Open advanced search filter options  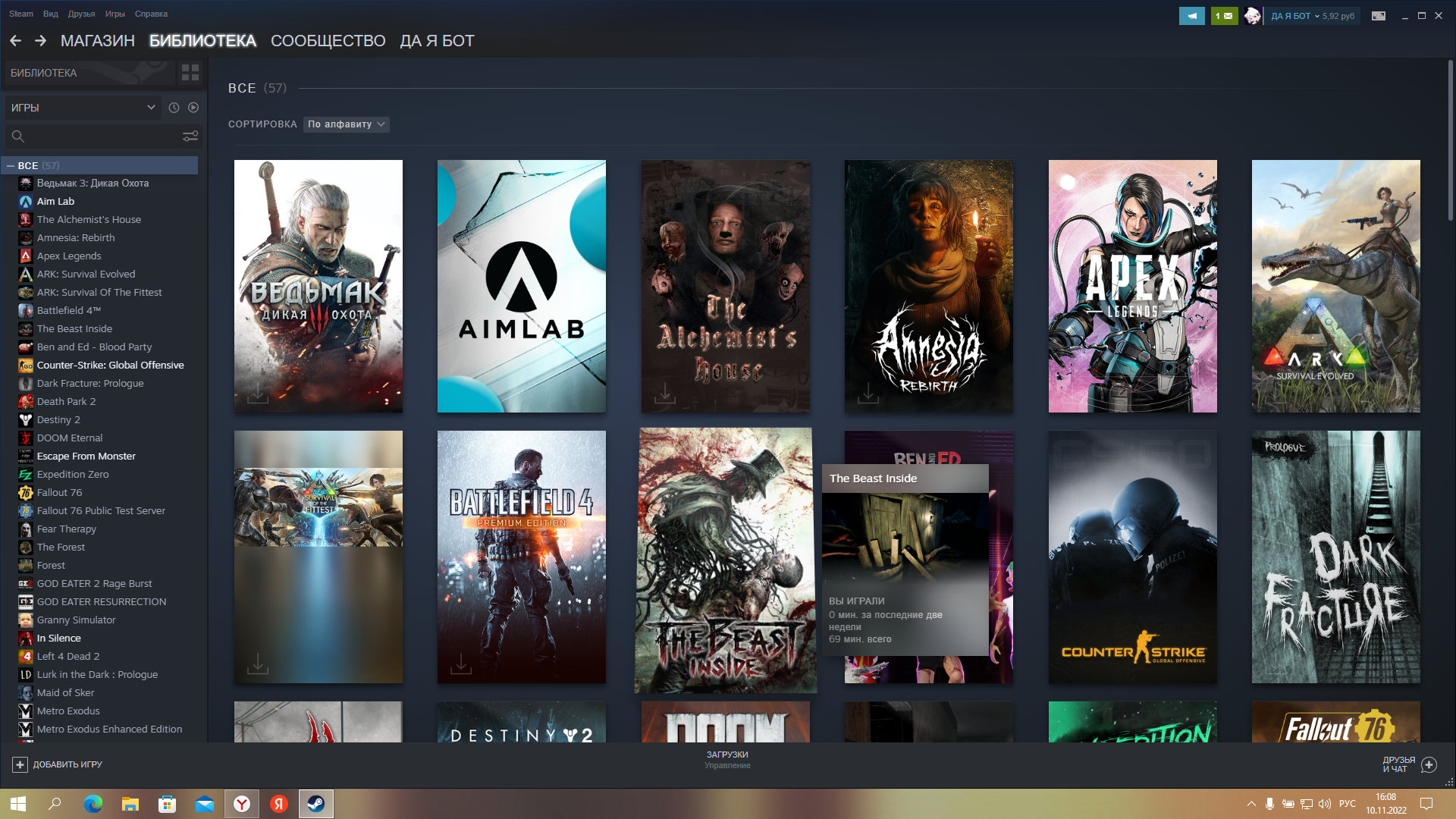[x=190, y=136]
